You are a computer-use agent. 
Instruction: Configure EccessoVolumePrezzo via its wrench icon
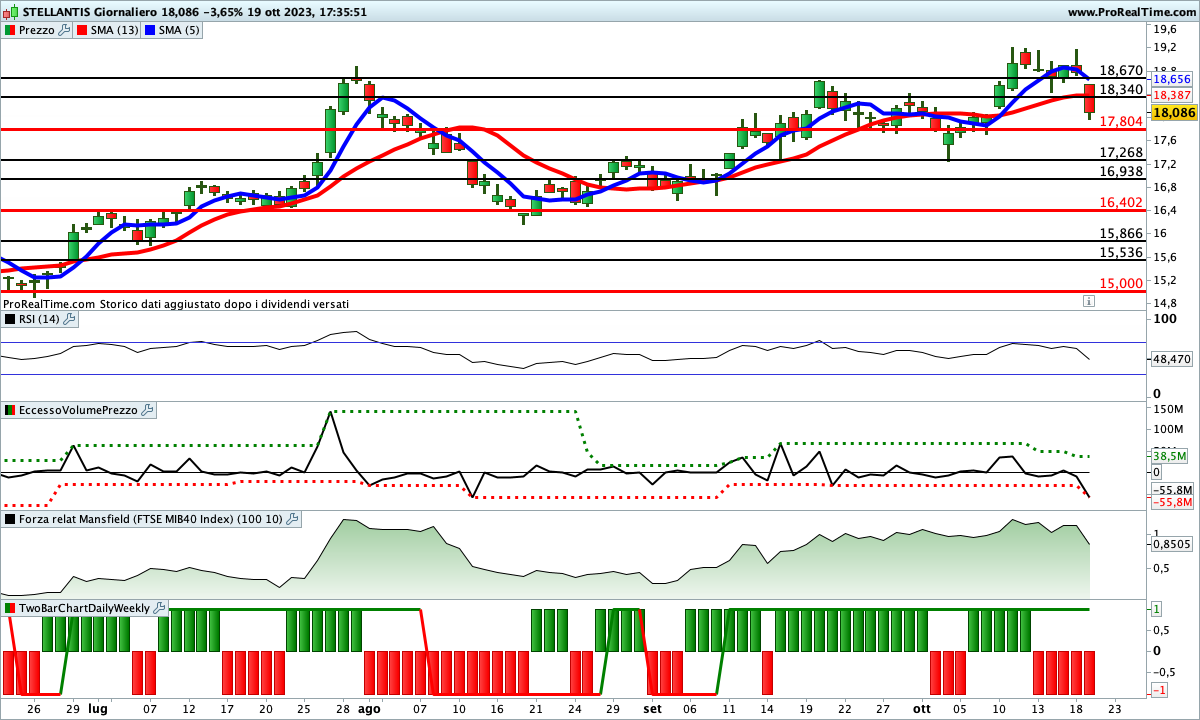pyautogui.click(x=147, y=410)
